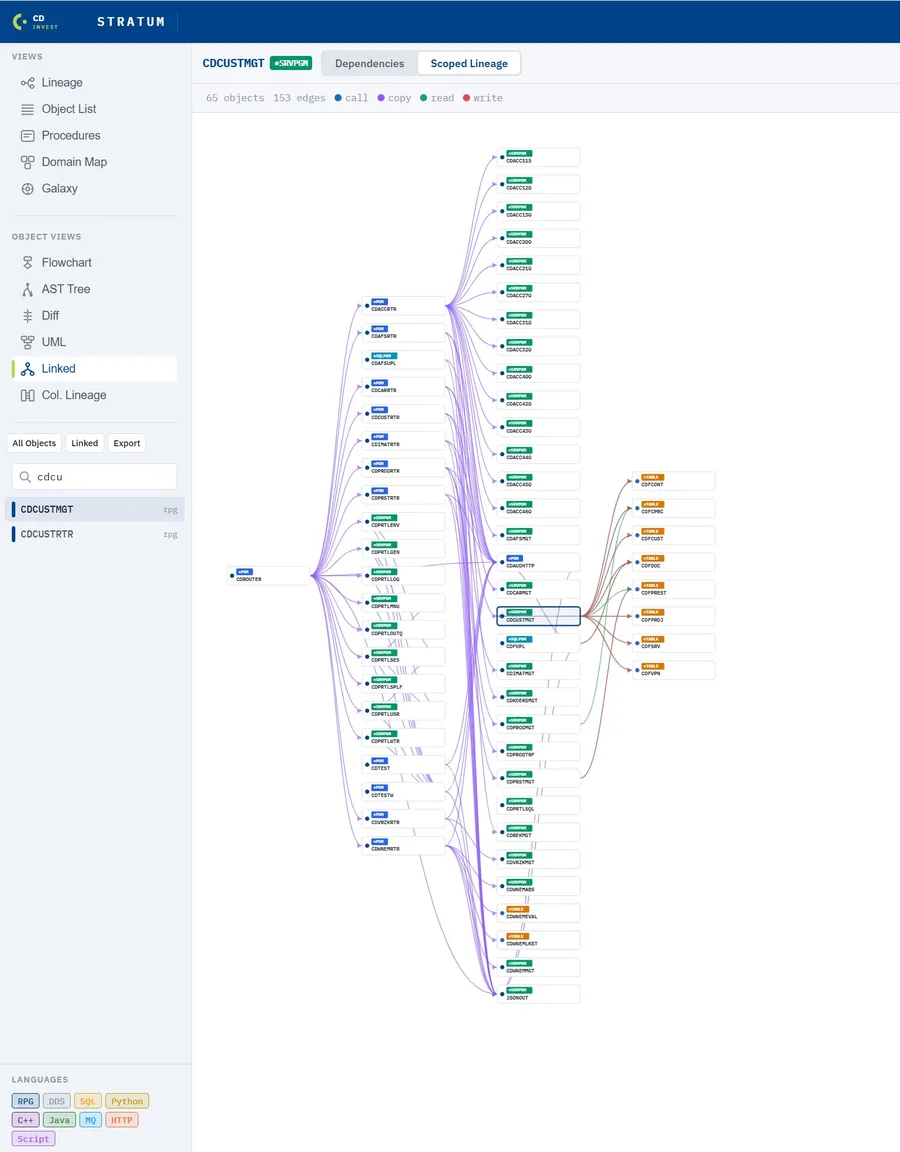Select the Linked view icon
The image size is (900, 1152).
click(x=27, y=369)
